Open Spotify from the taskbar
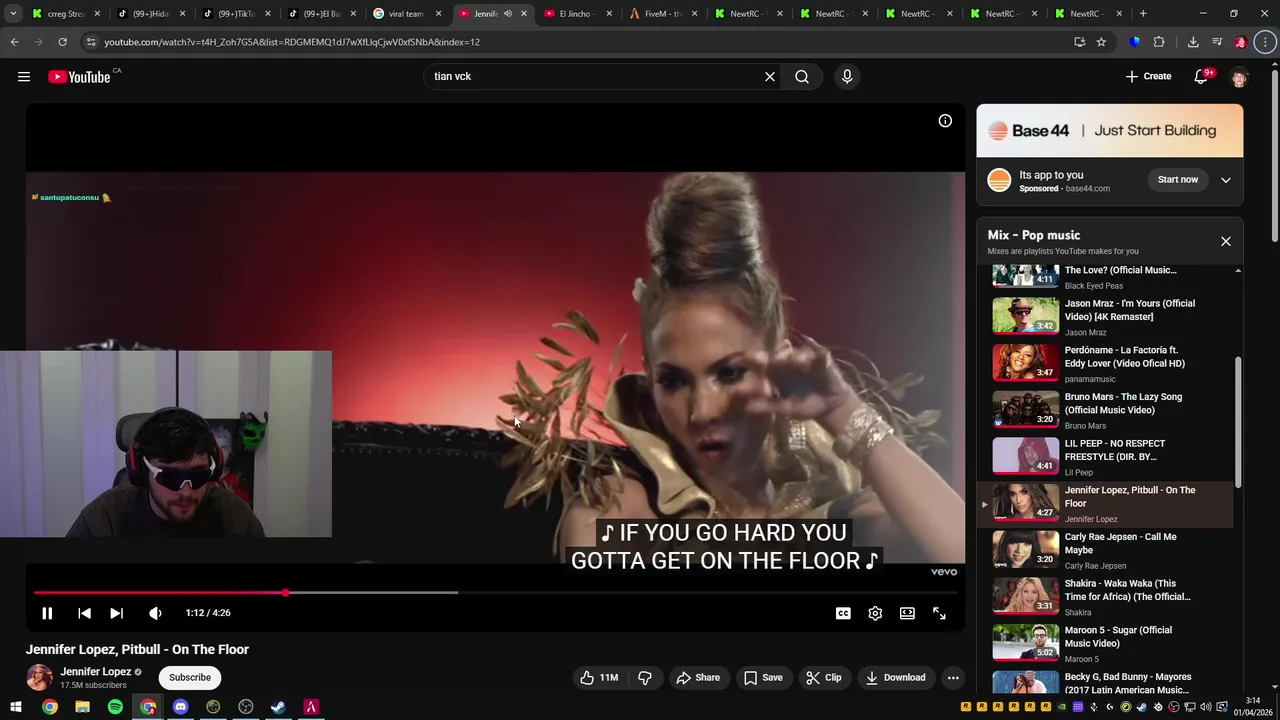 [115, 707]
